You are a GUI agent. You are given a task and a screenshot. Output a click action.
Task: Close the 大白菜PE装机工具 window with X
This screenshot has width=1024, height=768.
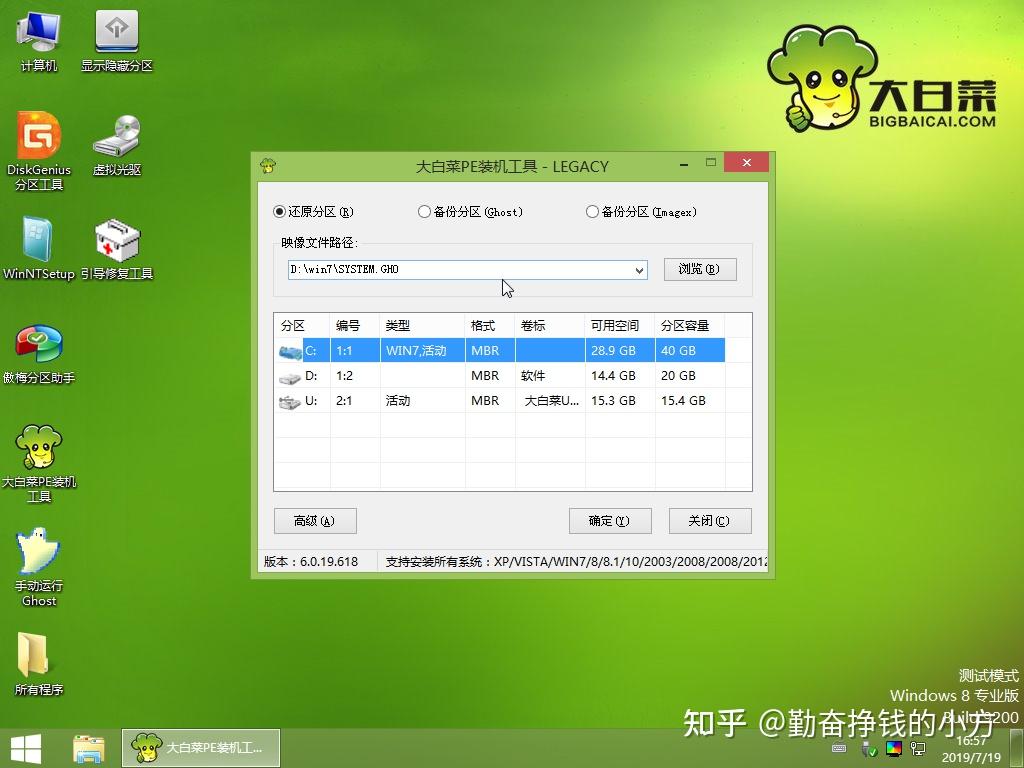click(x=746, y=162)
